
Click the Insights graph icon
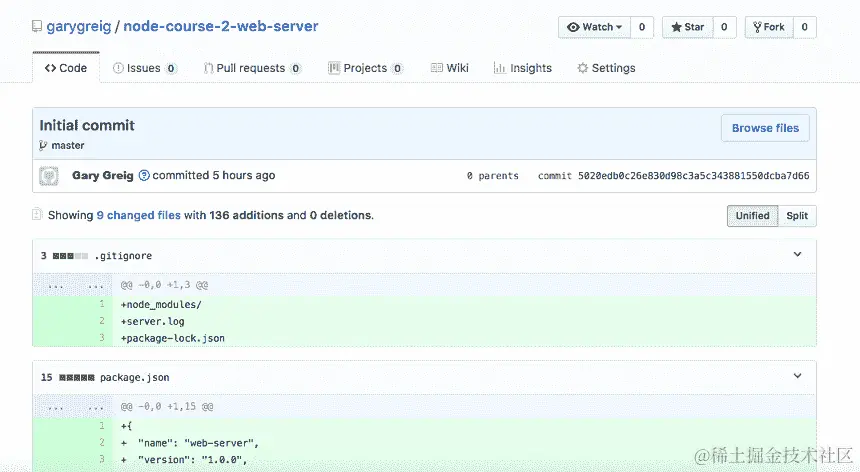(500, 68)
